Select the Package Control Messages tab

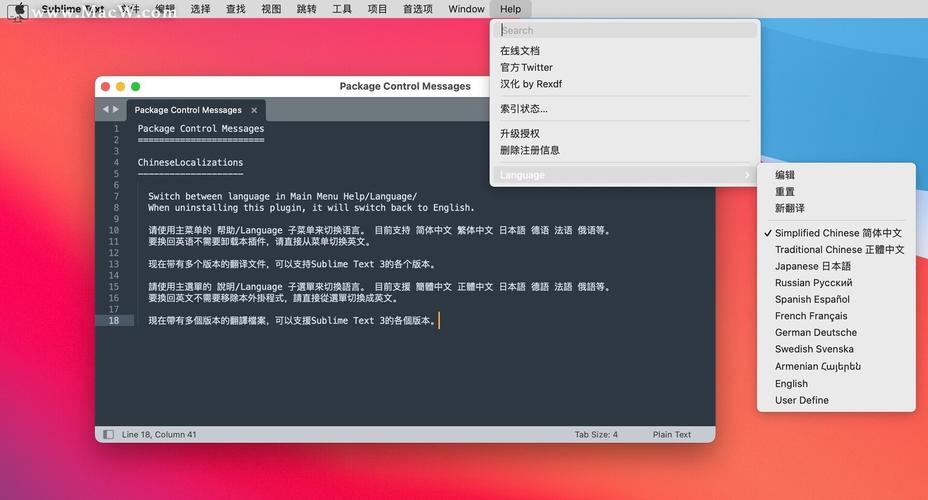tap(188, 110)
